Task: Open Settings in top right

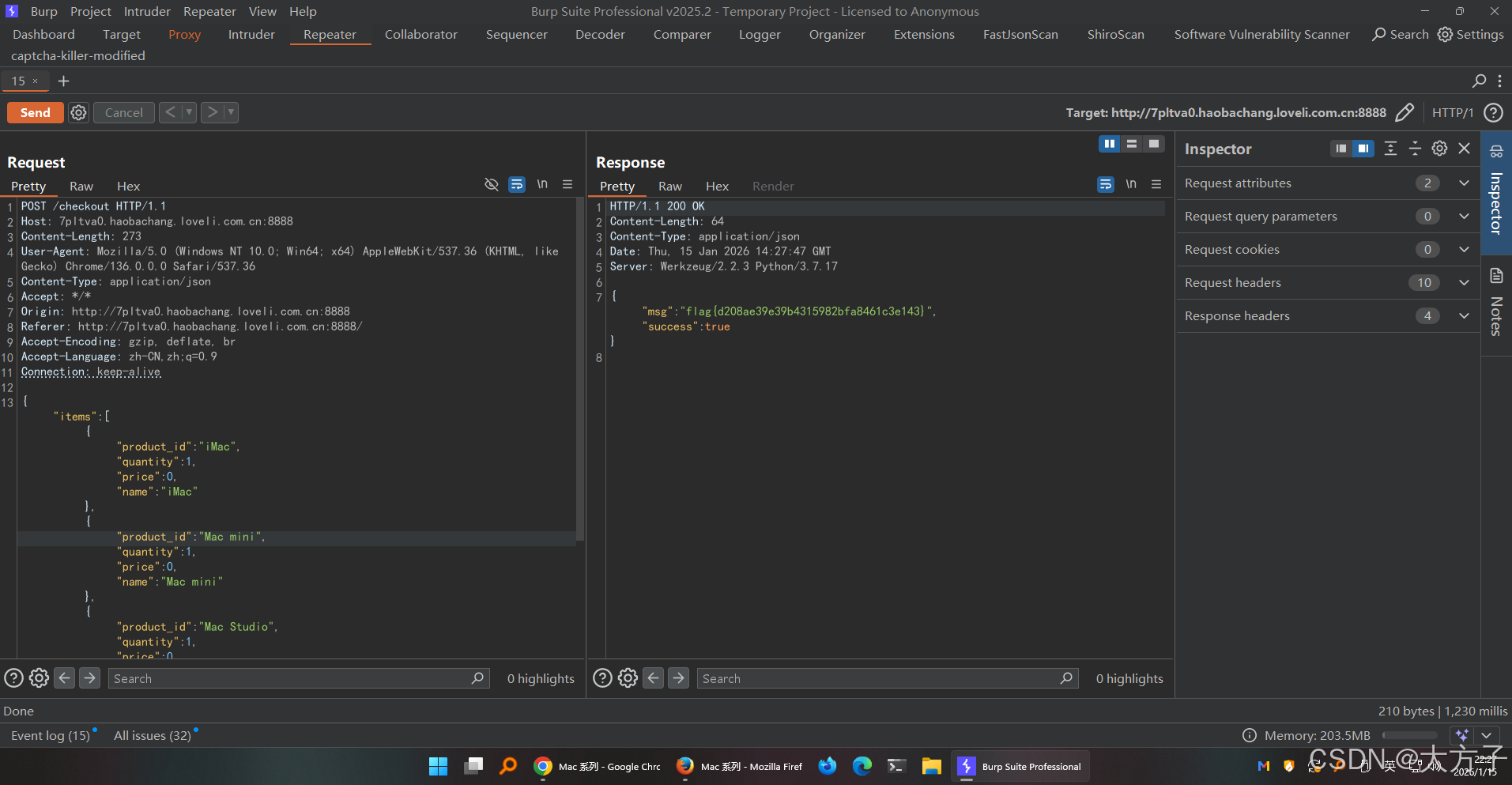Action: 1470,35
